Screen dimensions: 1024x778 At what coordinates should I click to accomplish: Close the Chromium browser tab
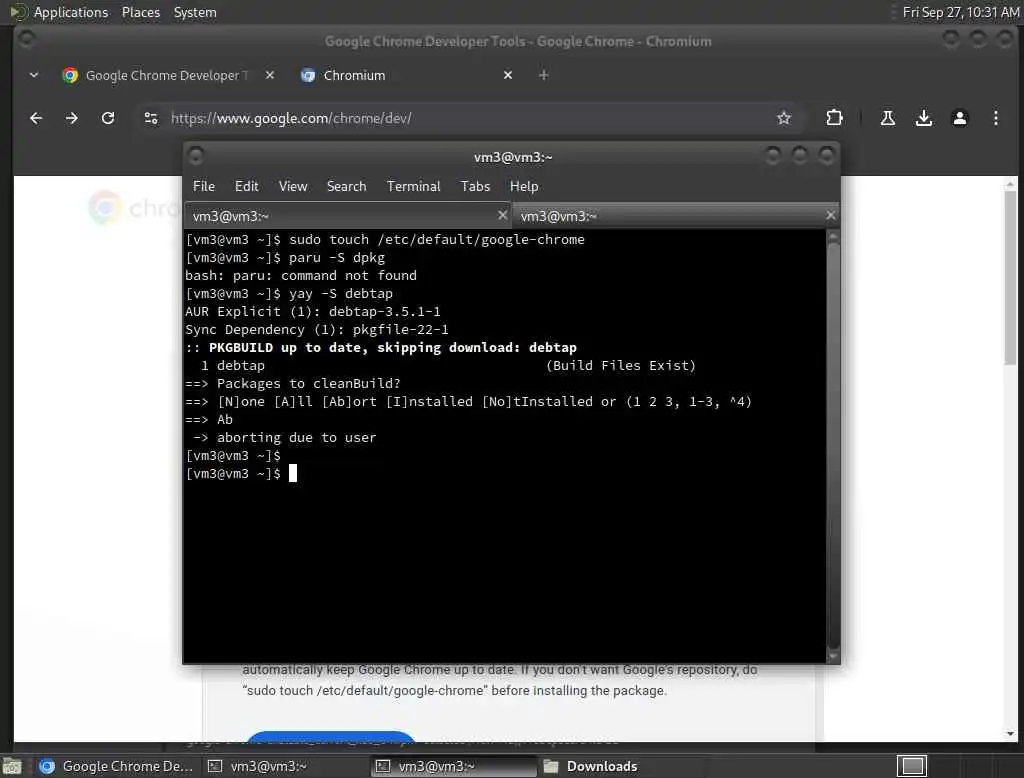tap(507, 75)
